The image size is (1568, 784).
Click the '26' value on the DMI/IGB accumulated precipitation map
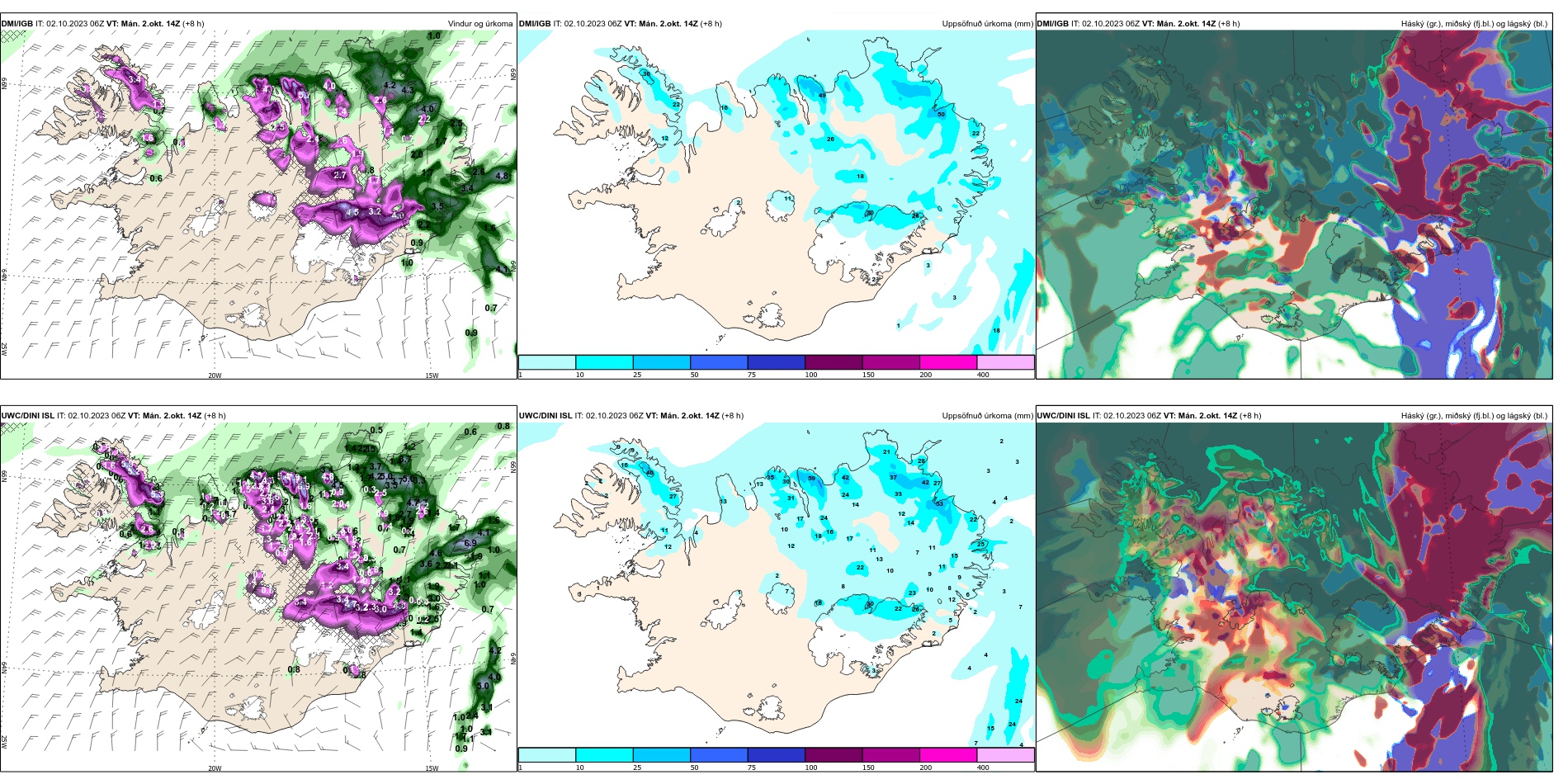click(x=830, y=139)
